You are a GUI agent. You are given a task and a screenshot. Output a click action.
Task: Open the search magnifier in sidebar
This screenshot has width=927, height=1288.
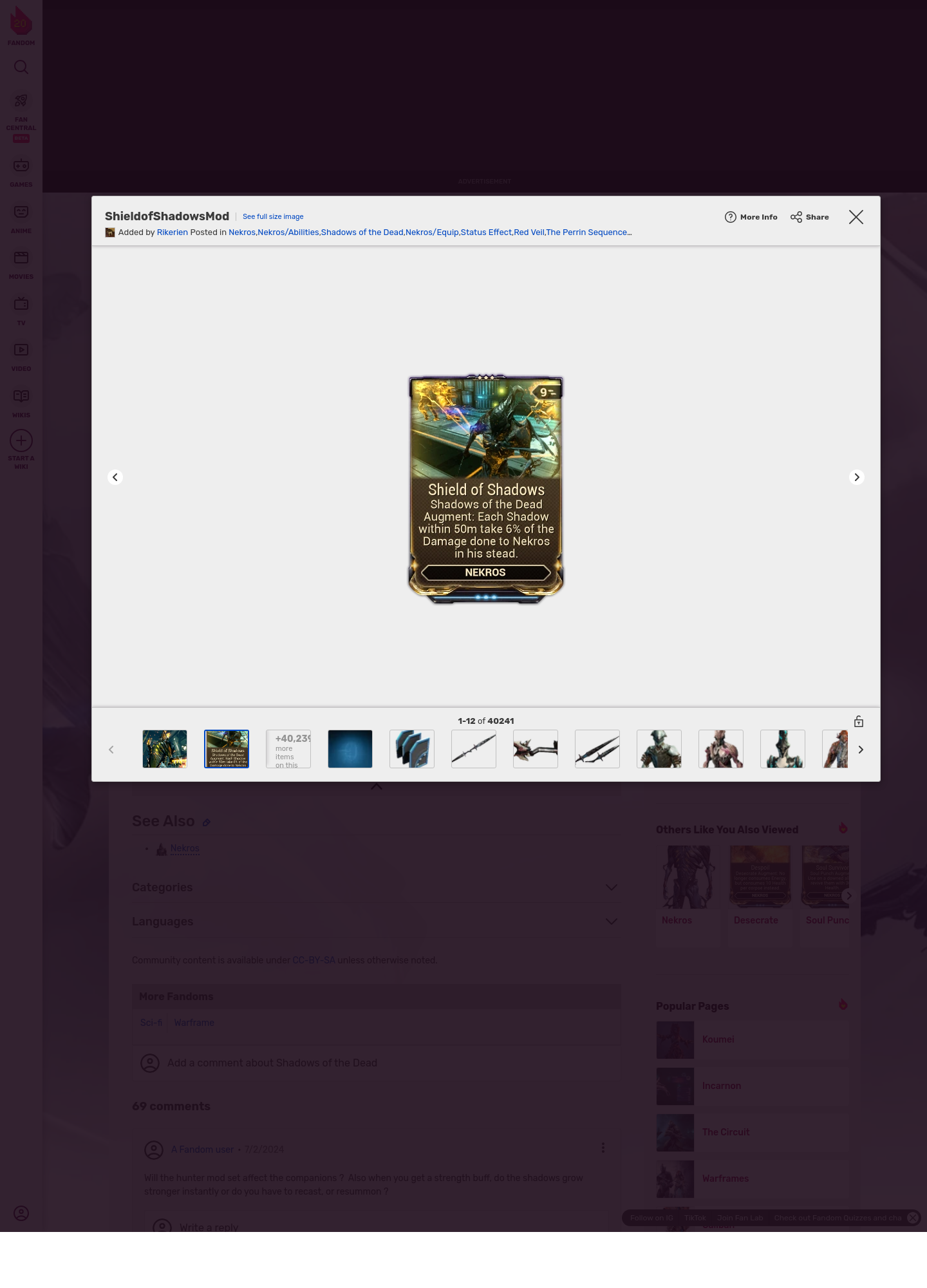[x=21, y=68]
